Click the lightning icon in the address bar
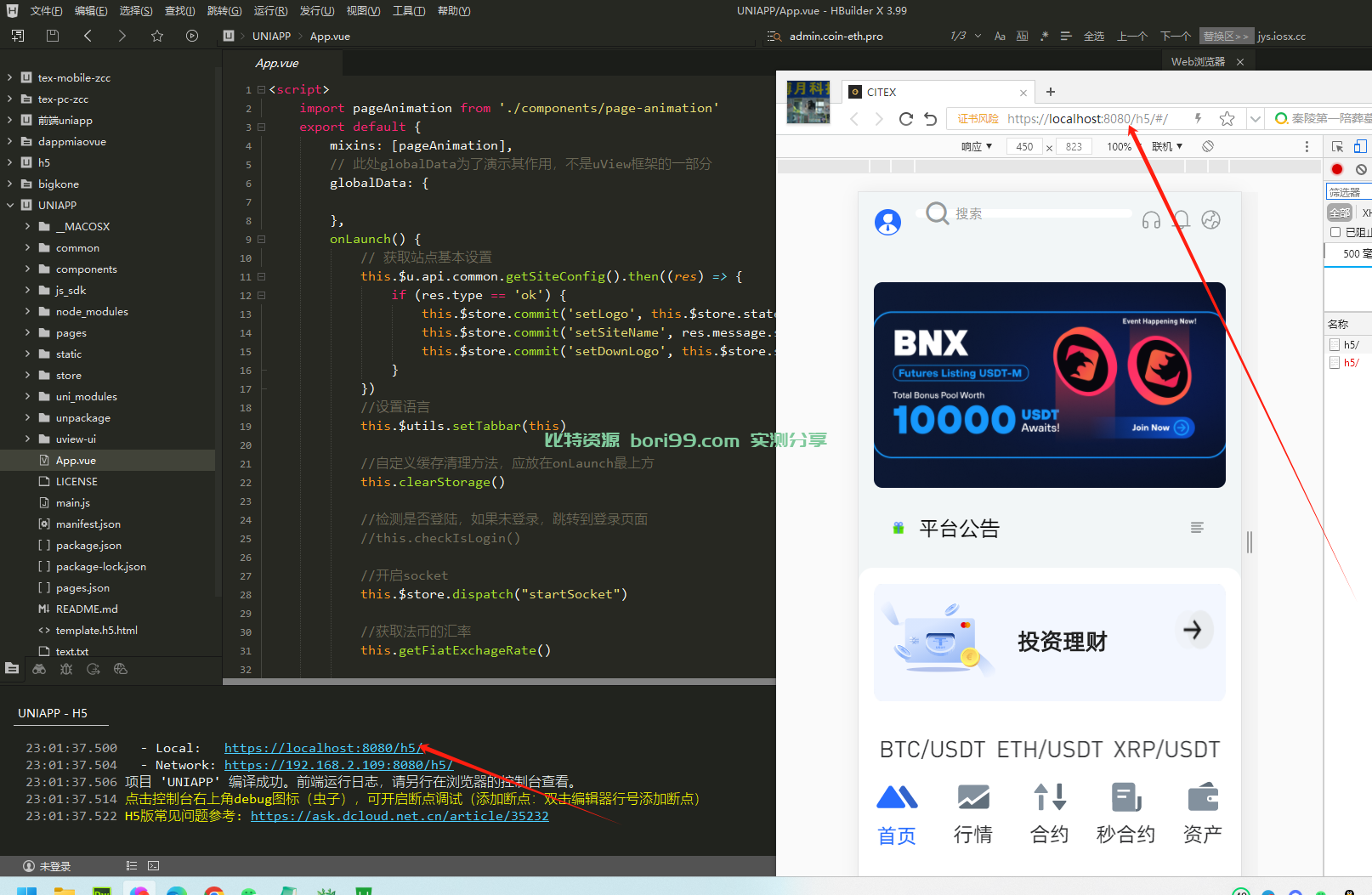The image size is (1372, 895). (x=1199, y=119)
